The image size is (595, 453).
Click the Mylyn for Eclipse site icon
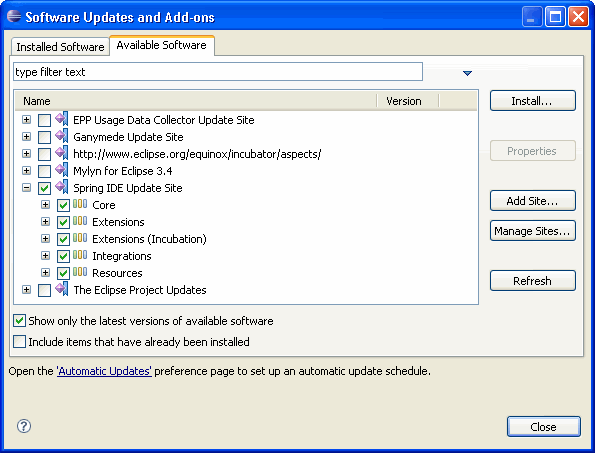tap(62, 170)
